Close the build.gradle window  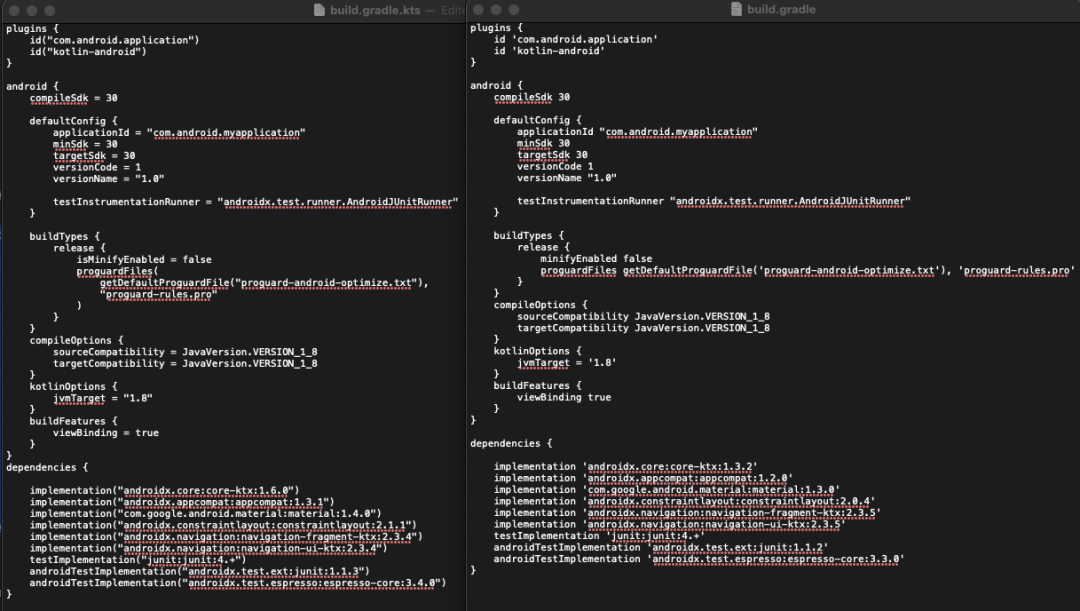point(478,10)
